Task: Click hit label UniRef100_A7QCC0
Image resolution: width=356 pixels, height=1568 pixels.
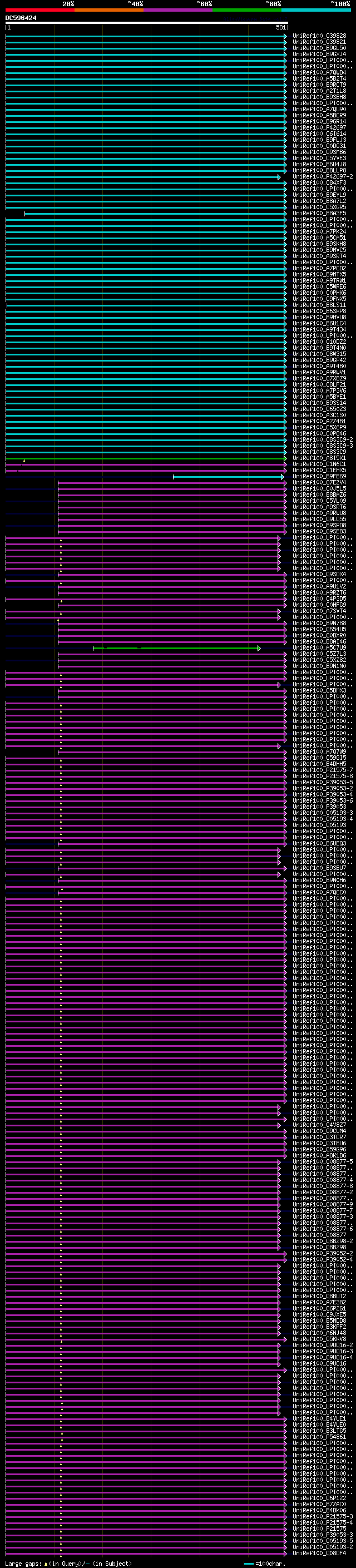Action: [x=319, y=893]
